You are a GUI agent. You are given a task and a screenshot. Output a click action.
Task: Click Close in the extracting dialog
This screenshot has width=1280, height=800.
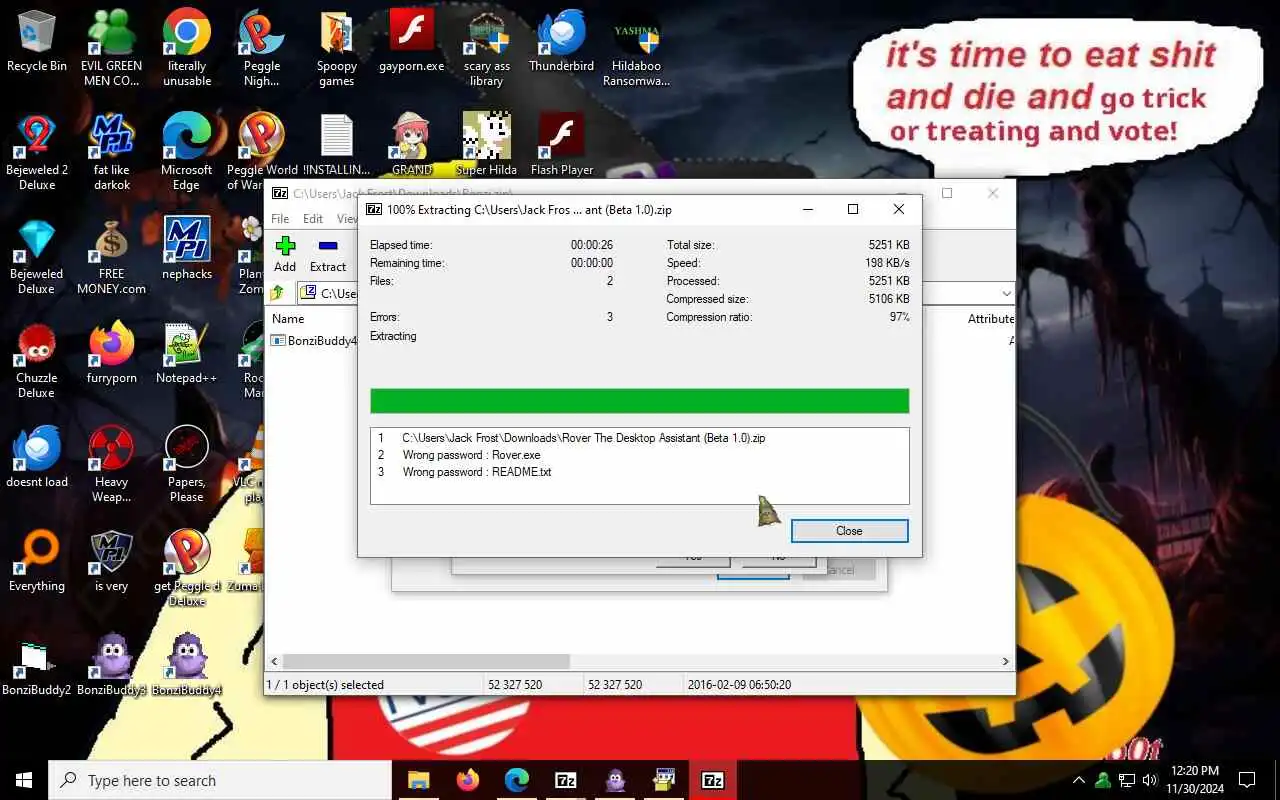(849, 531)
